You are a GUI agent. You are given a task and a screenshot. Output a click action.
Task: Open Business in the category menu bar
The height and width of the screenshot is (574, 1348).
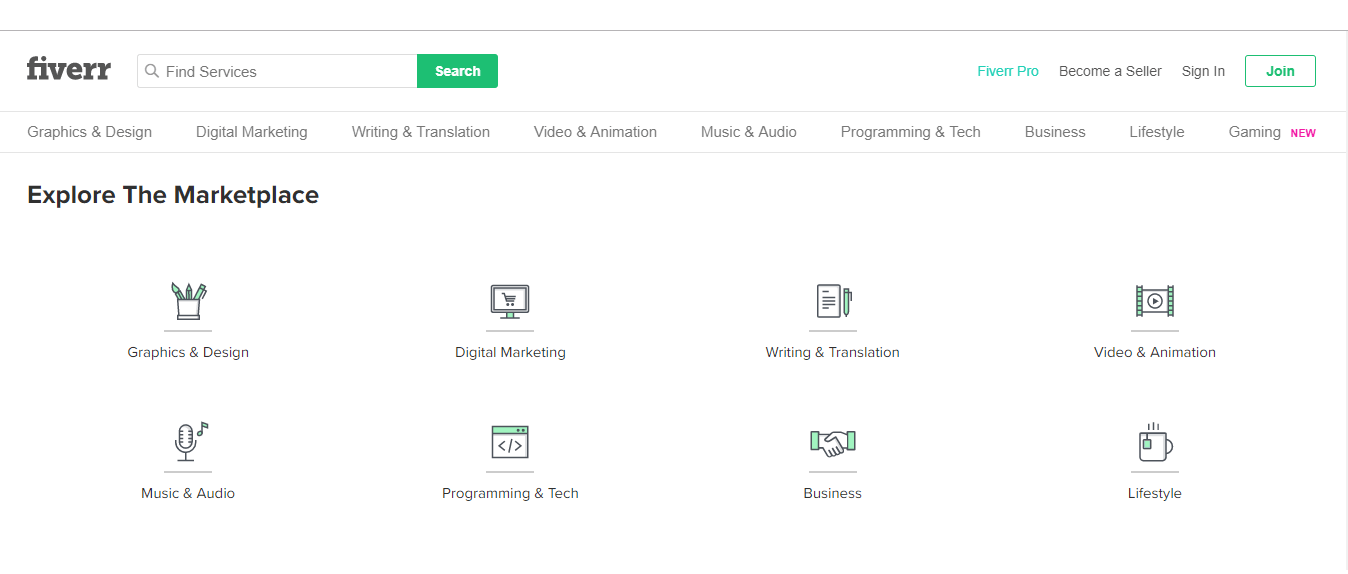coord(1055,132)
